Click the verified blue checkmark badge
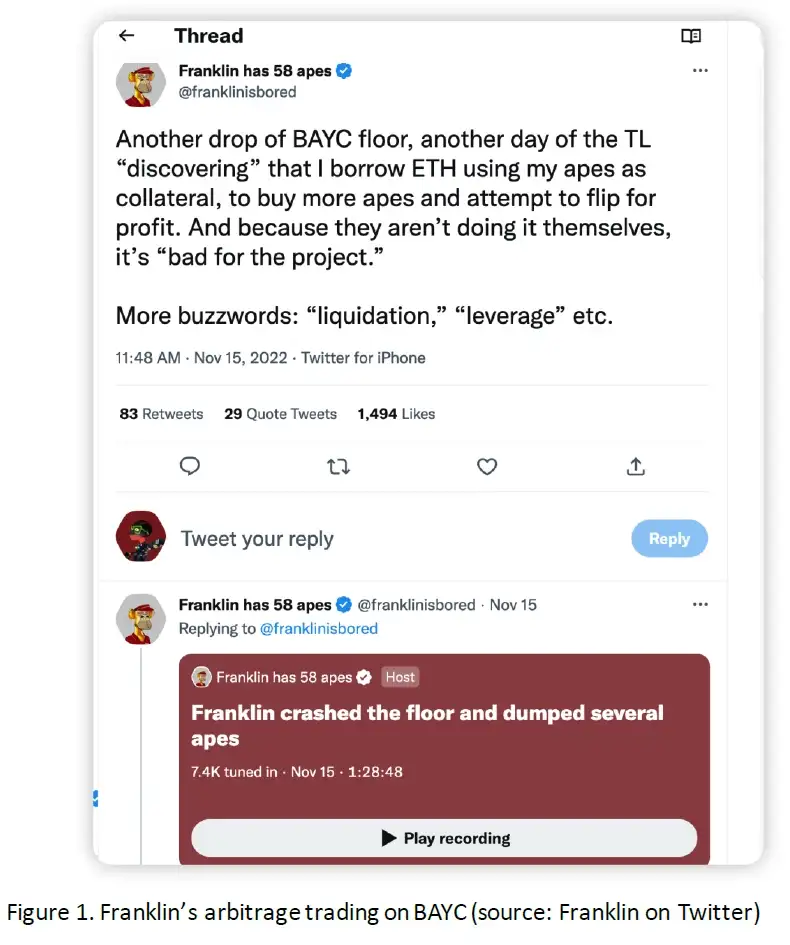Viewport: 790px width, 945px height. point(343,71)
